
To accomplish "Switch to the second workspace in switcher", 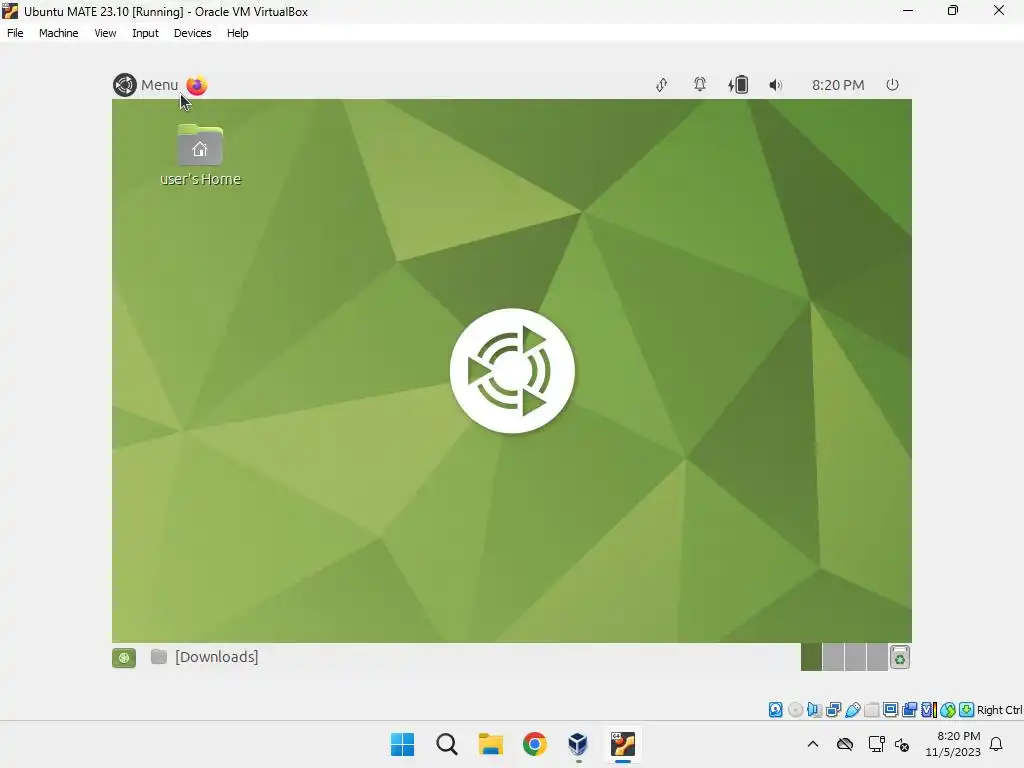I will pos(833,657).
